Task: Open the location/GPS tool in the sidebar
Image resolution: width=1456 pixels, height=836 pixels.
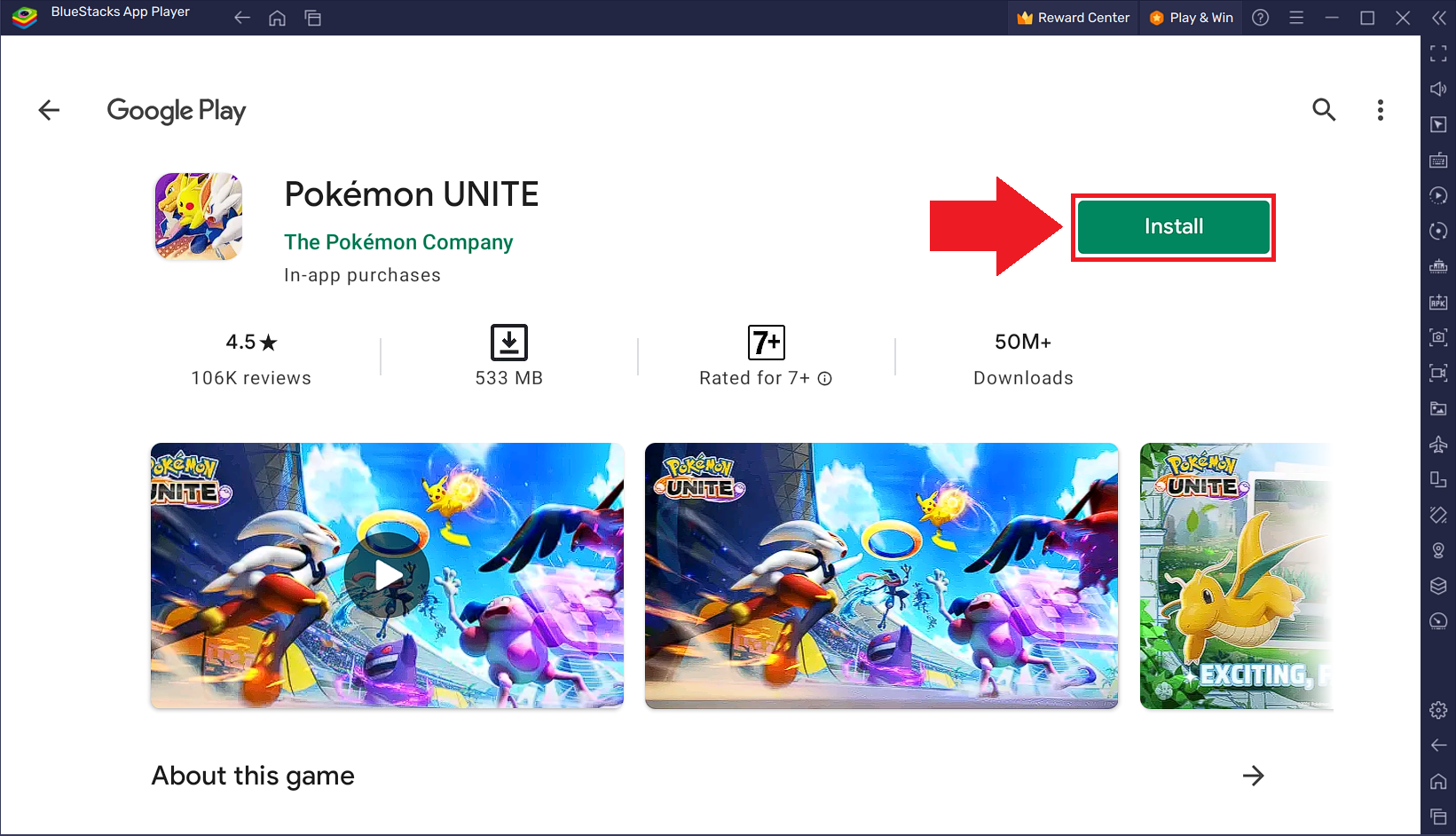Action: (x=1439, y=550)
